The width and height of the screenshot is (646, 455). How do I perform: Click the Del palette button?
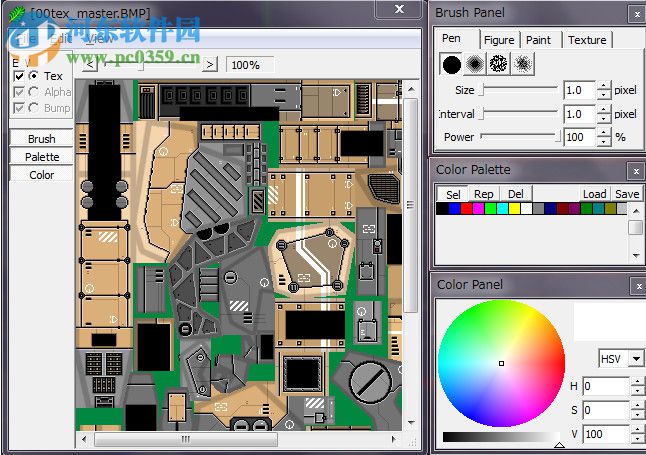[516, 194]
